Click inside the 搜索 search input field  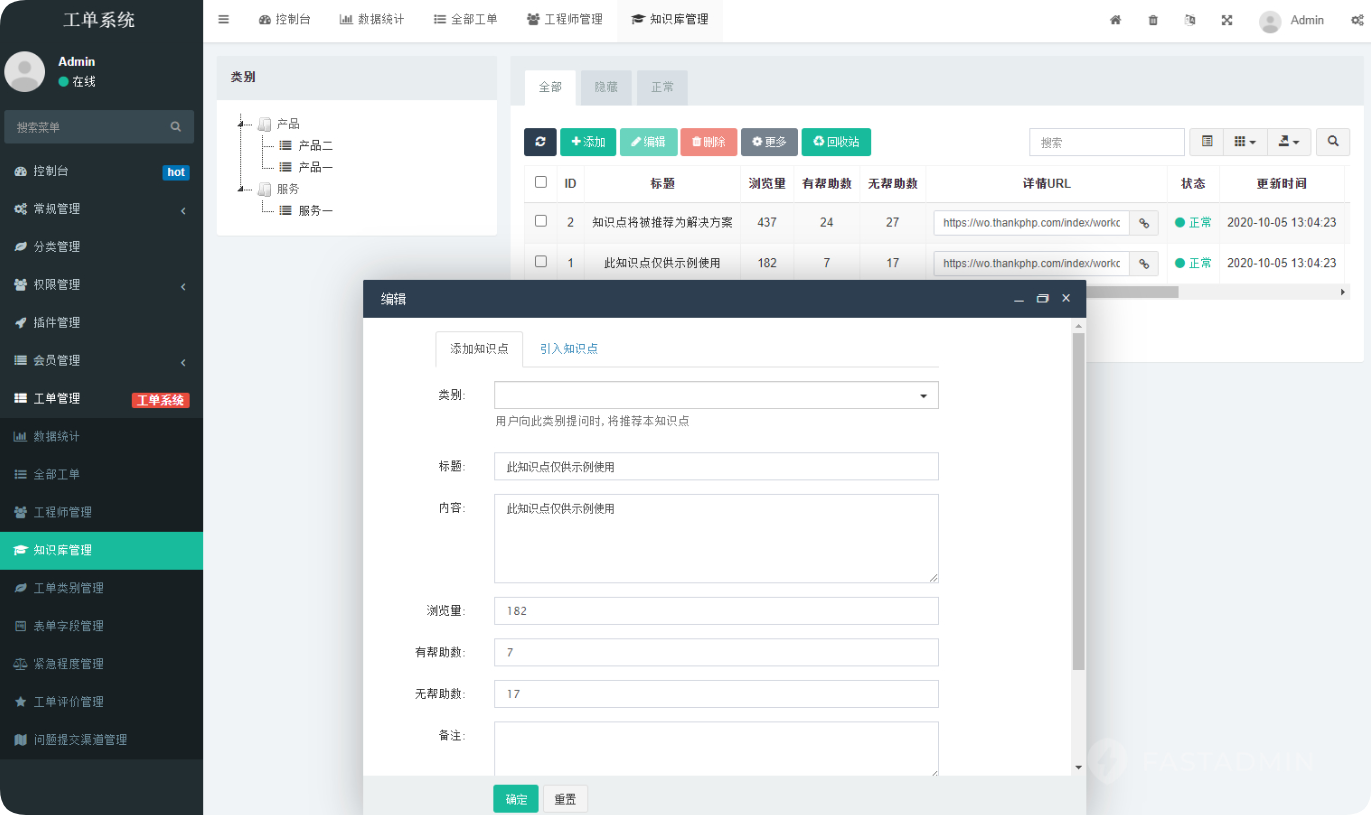(x=1106, y=141)
